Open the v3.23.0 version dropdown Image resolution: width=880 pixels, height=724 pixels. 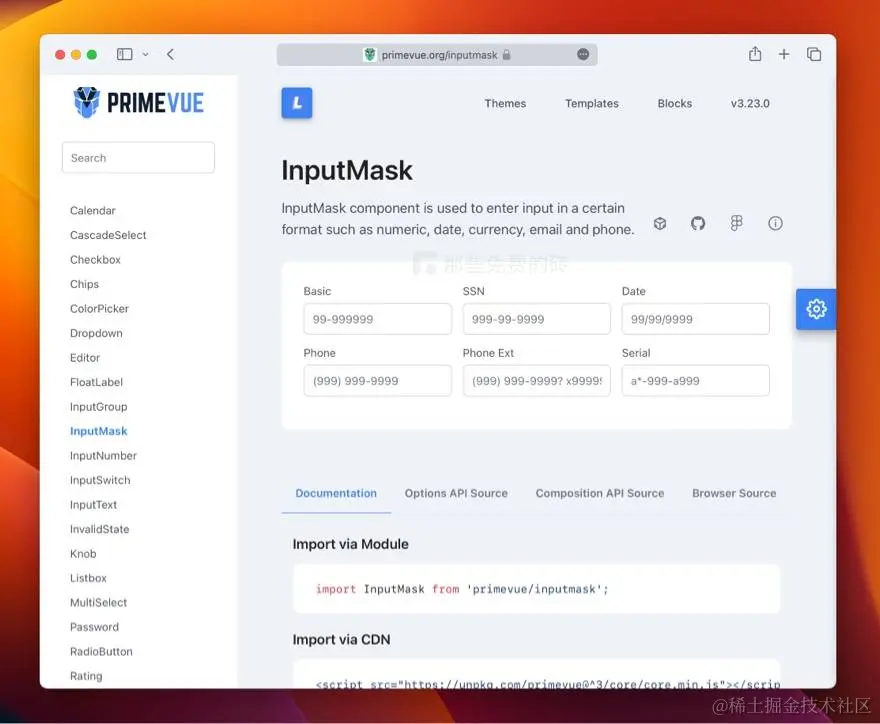750,103
